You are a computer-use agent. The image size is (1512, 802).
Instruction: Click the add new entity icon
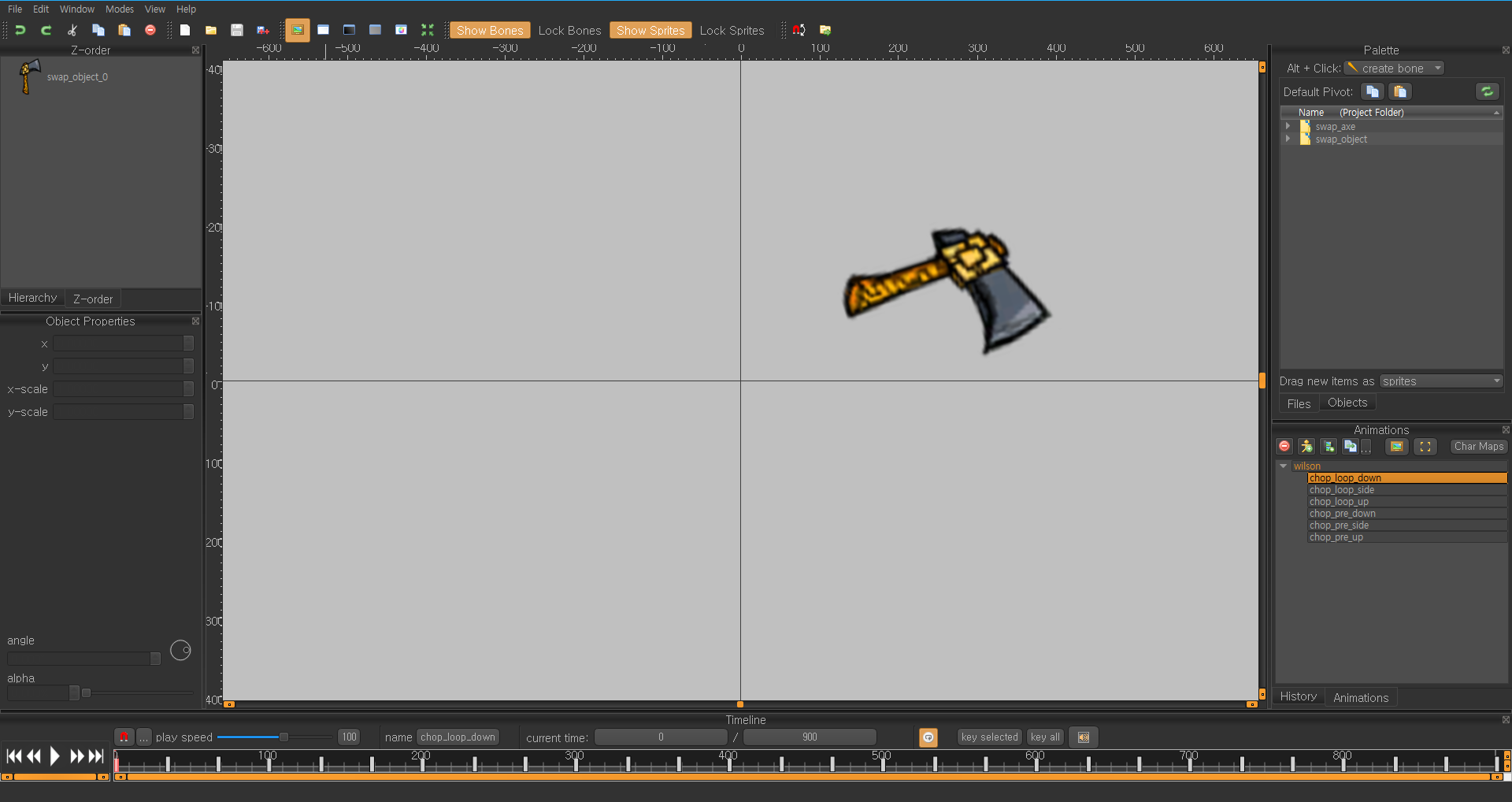(x=1306, y=447)
